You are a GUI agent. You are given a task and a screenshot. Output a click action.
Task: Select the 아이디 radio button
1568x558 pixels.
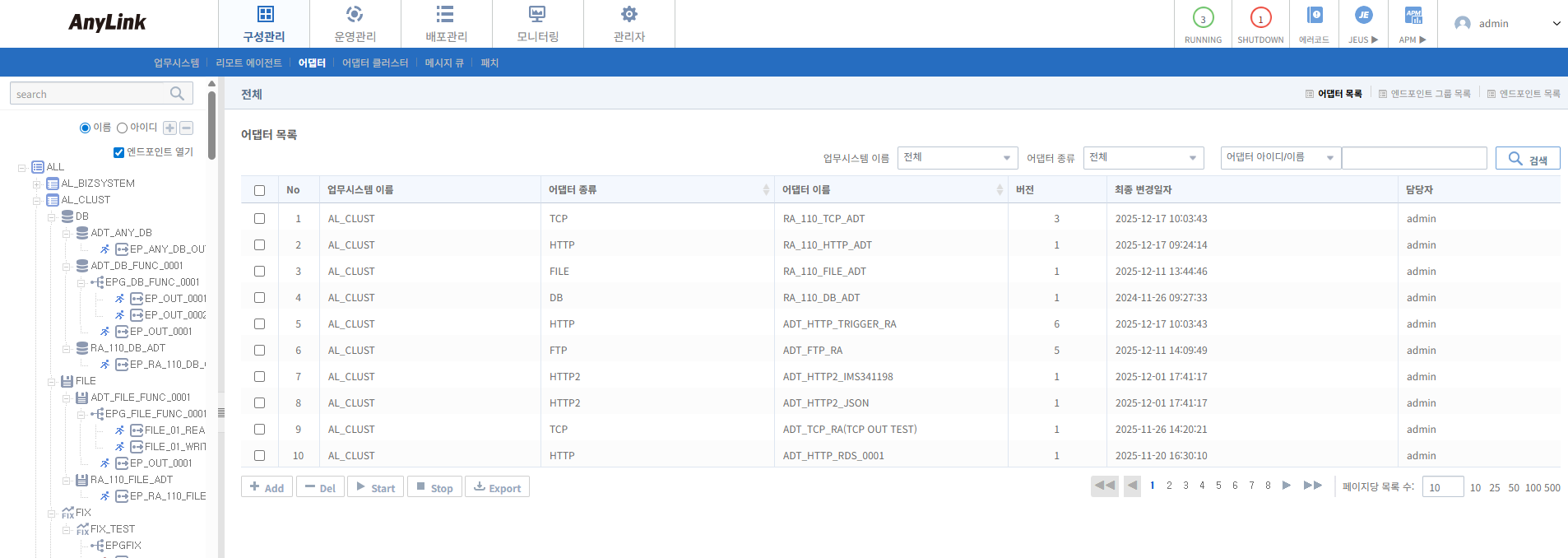coord(122,128)
